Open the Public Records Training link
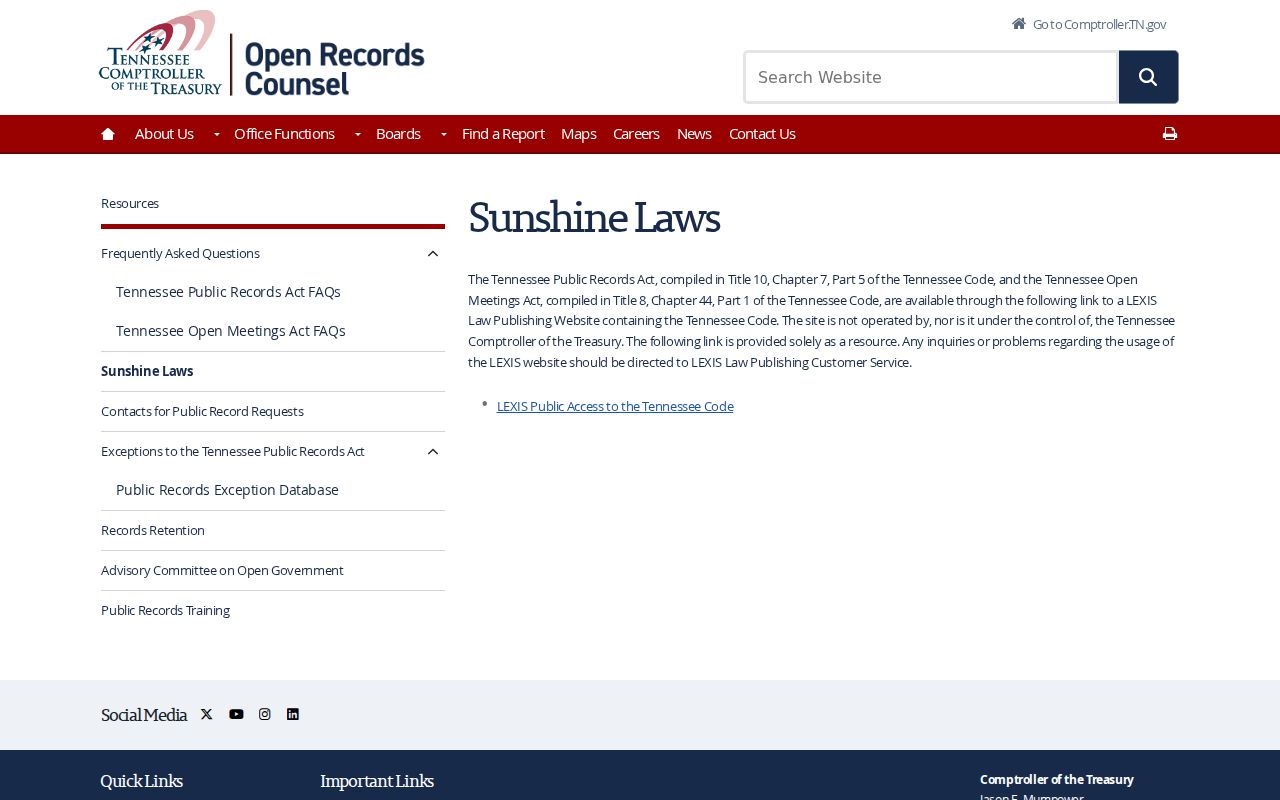The image size is (1280, 800). 165,610
